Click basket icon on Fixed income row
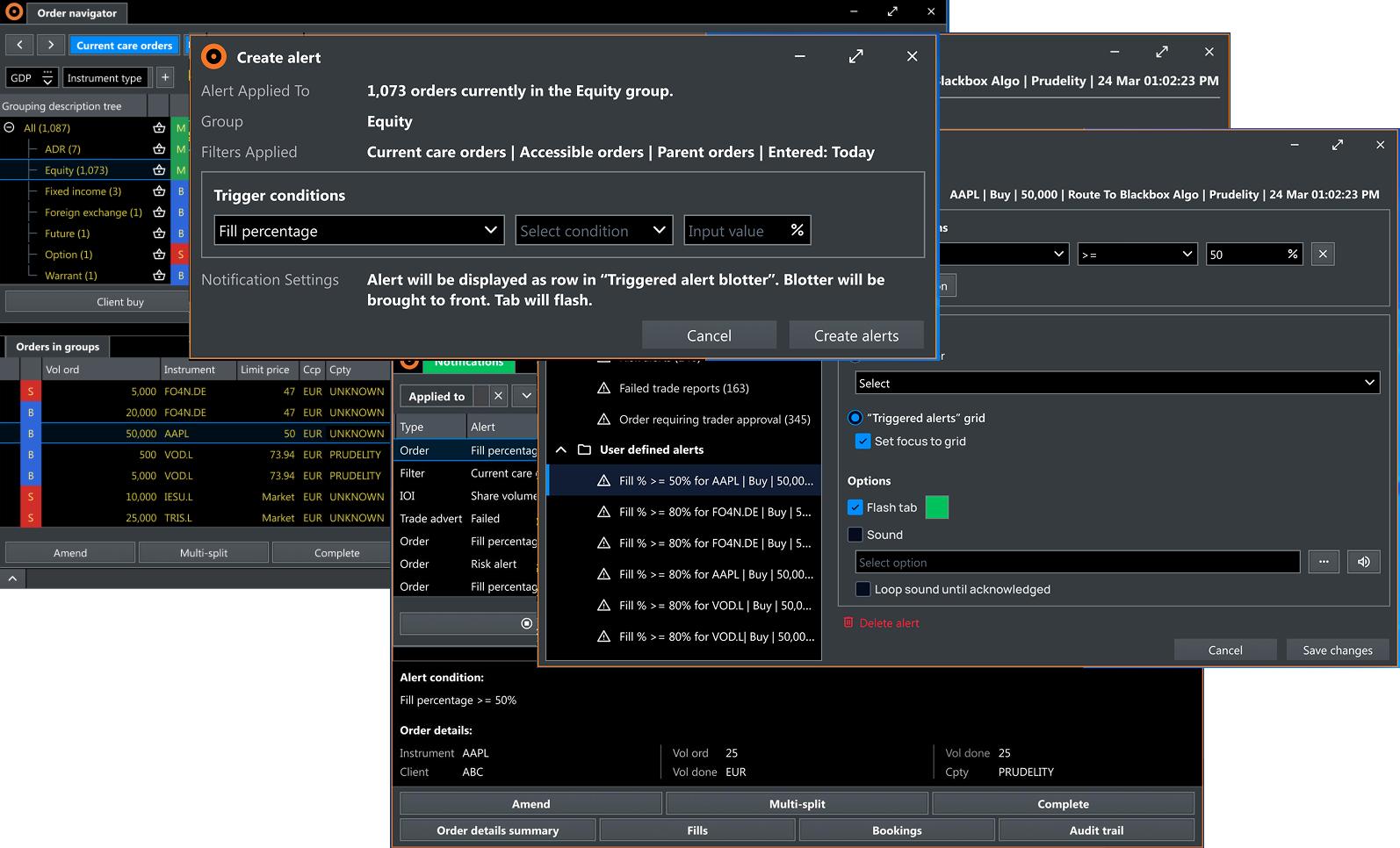The width and height of the screenshot is (1400, 848). (159, 191)
